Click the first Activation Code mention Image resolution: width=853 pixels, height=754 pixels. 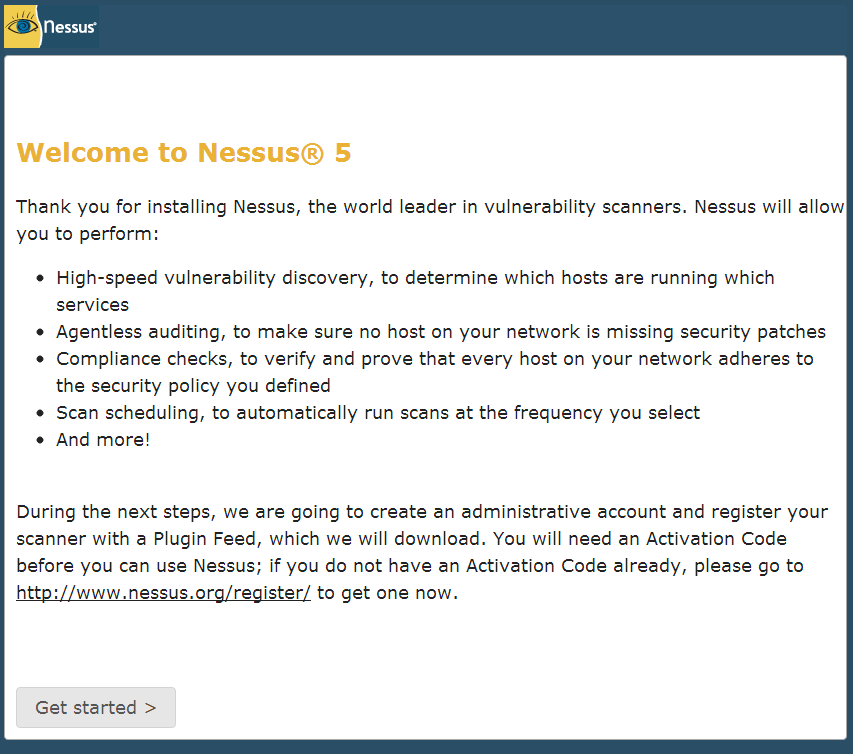(716, 539)
